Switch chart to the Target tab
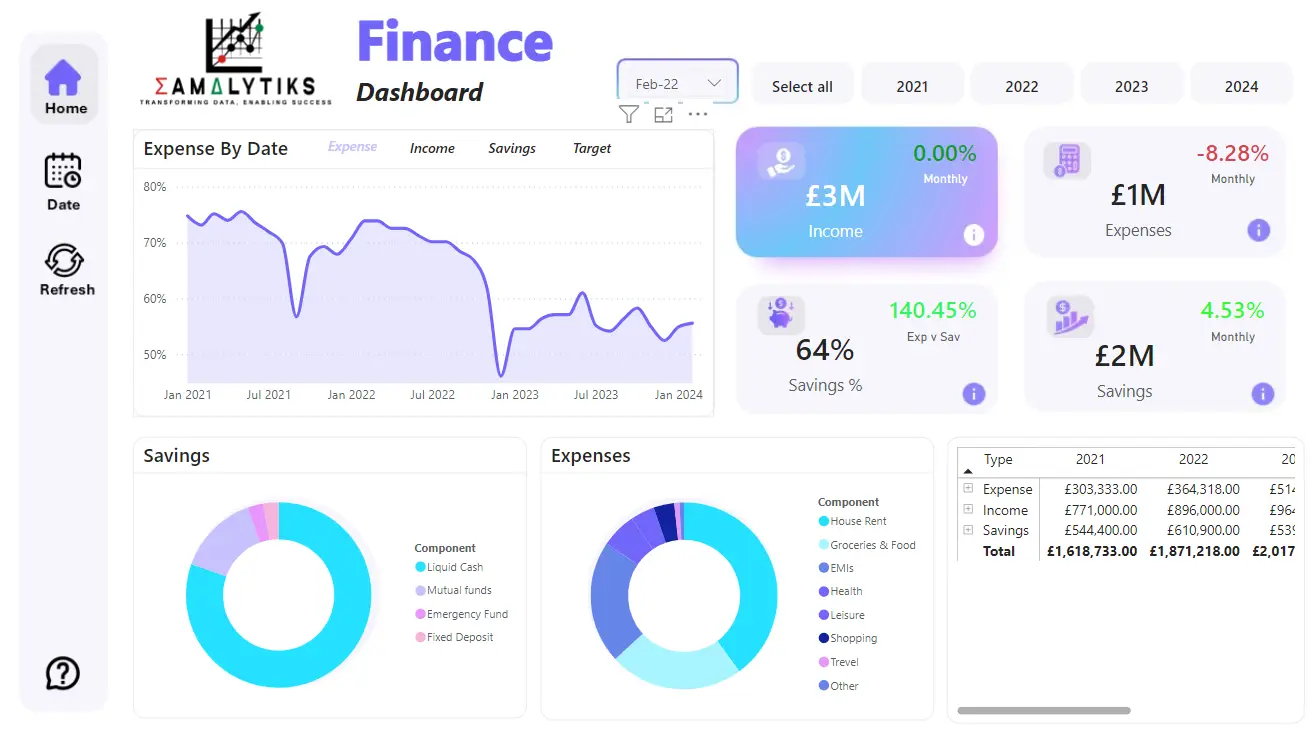This screenshot has width=1312, height=730. pyautogui.click(x=592, y=148)
